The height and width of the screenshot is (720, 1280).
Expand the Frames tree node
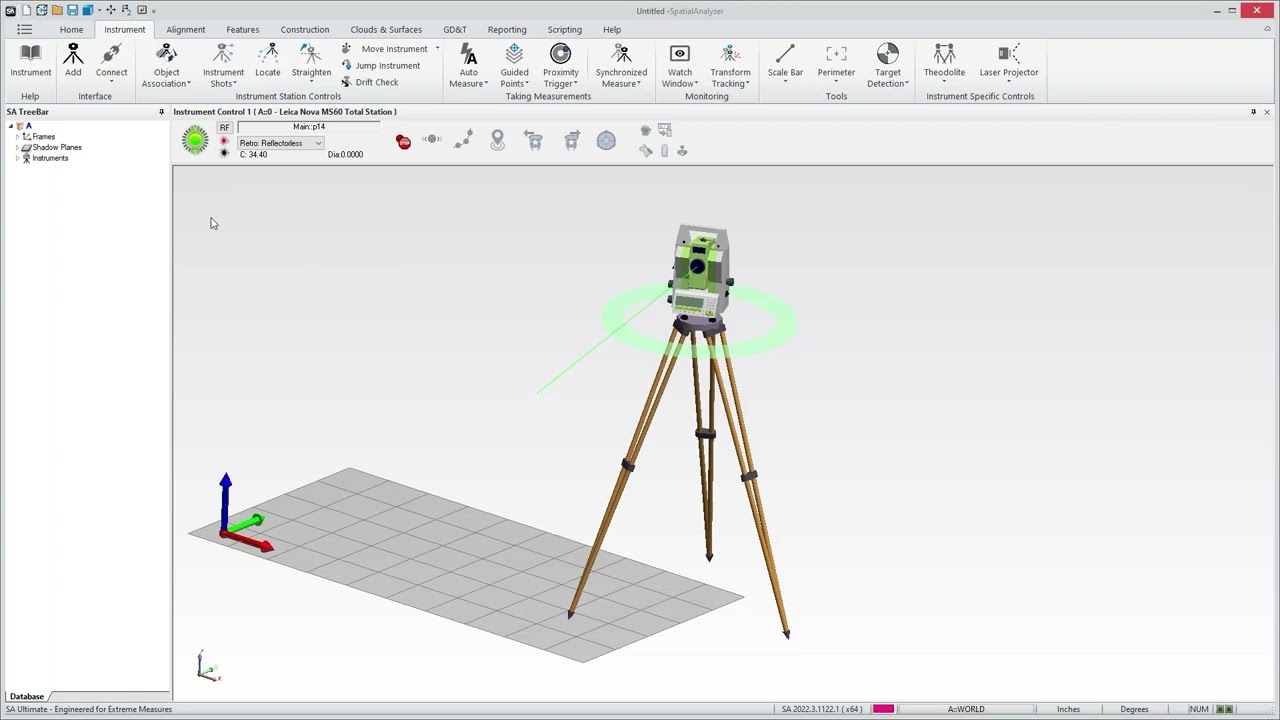pos(17,137)
